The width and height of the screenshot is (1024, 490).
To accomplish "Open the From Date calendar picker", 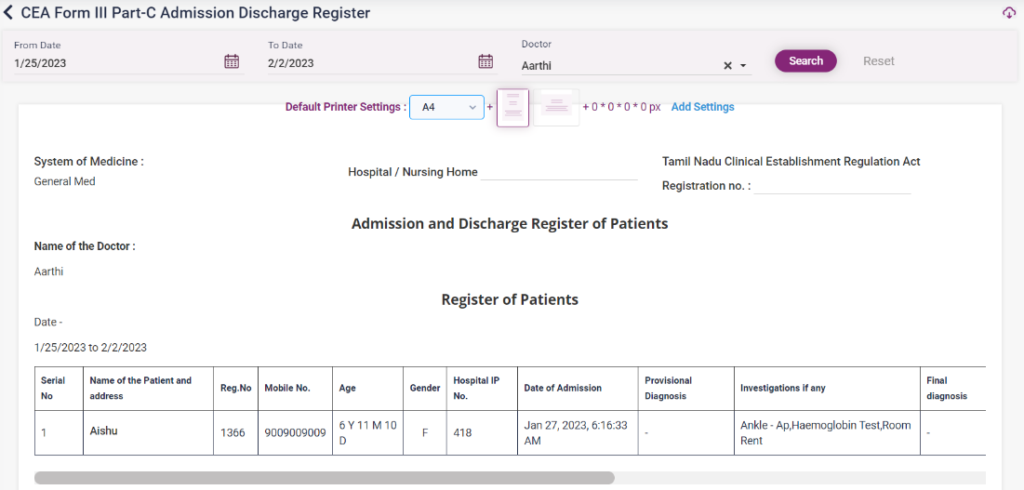I will coord(231,62).
